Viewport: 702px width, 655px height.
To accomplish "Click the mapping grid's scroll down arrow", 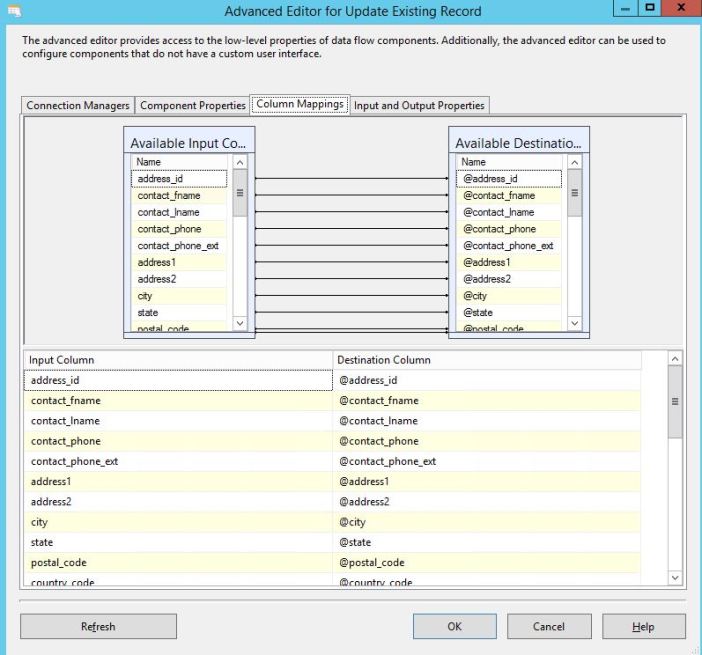I will click(x=675, y=577).
